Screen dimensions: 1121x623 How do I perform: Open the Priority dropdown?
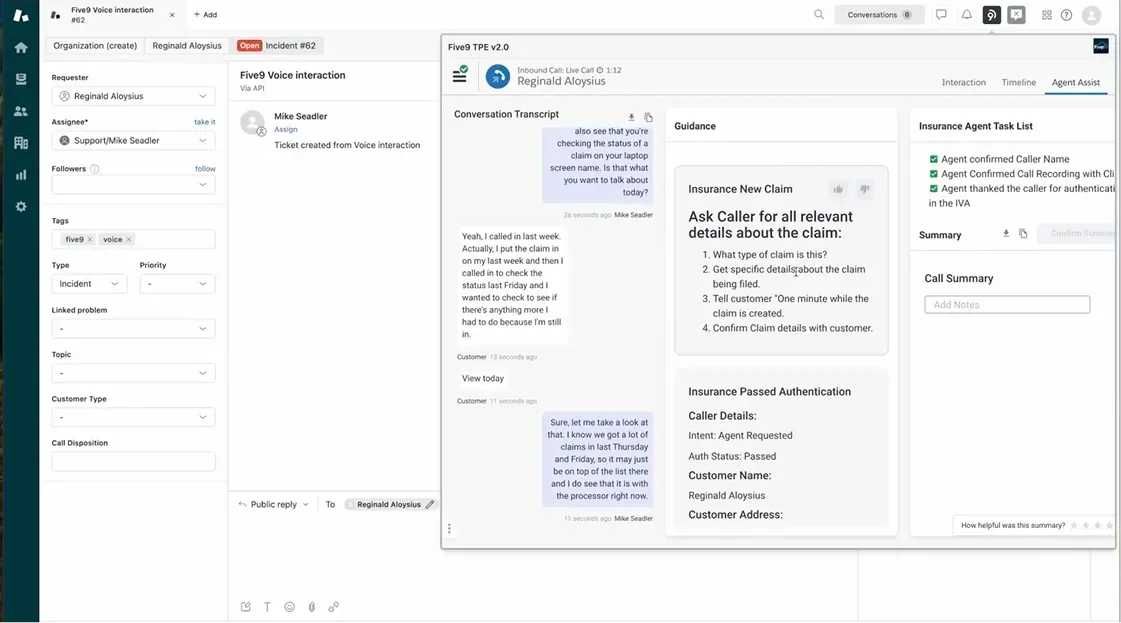pos(177,284)
